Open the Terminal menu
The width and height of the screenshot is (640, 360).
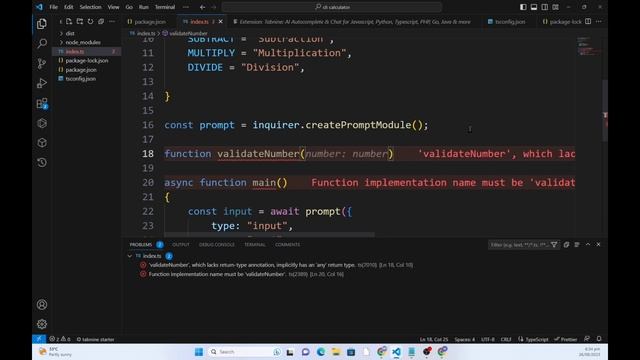click(x=165, y=7)
